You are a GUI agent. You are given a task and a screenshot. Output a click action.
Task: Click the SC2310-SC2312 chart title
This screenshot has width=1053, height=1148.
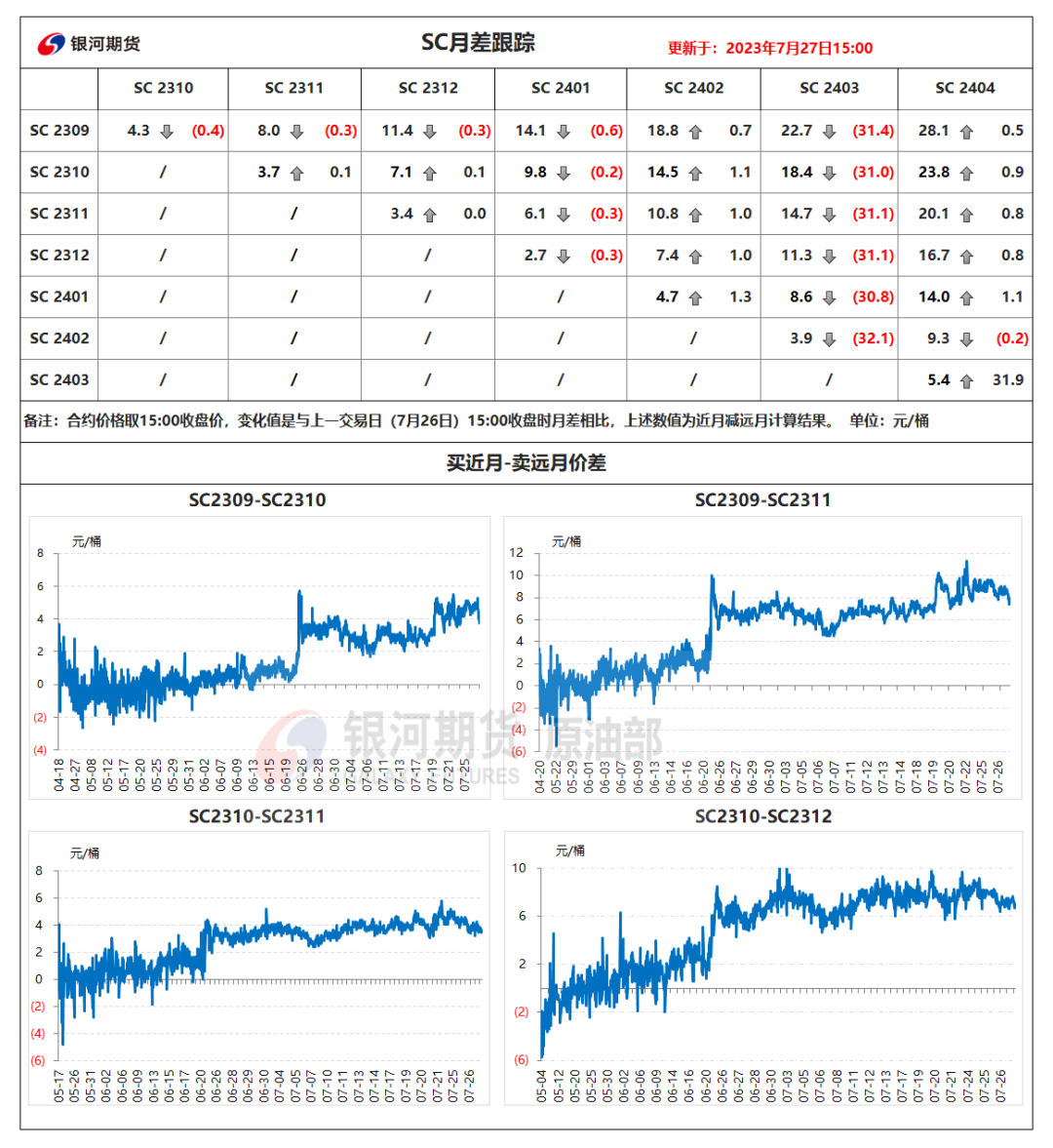pos(763,816)
